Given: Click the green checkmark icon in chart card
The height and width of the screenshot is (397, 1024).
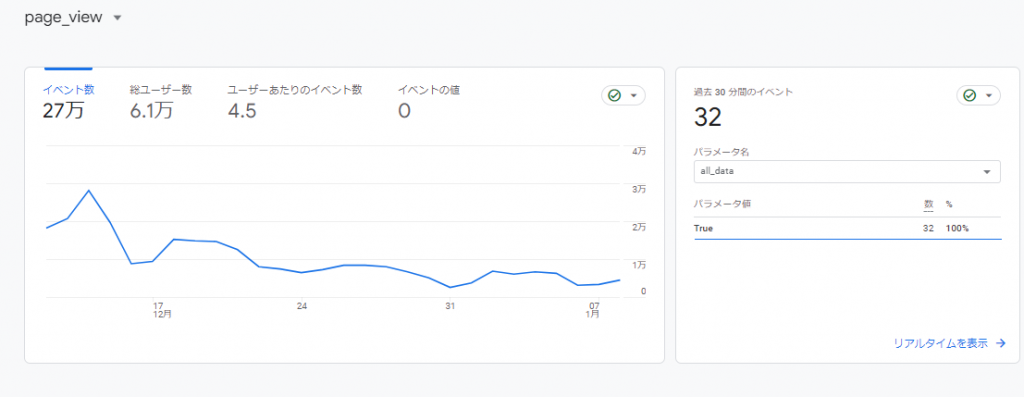Looking at the screenshot, I should point(614,95).
